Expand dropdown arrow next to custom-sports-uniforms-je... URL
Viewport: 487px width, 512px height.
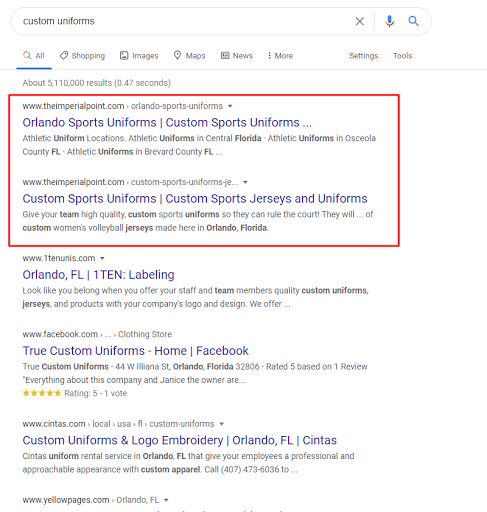click(x=245, y=182)
